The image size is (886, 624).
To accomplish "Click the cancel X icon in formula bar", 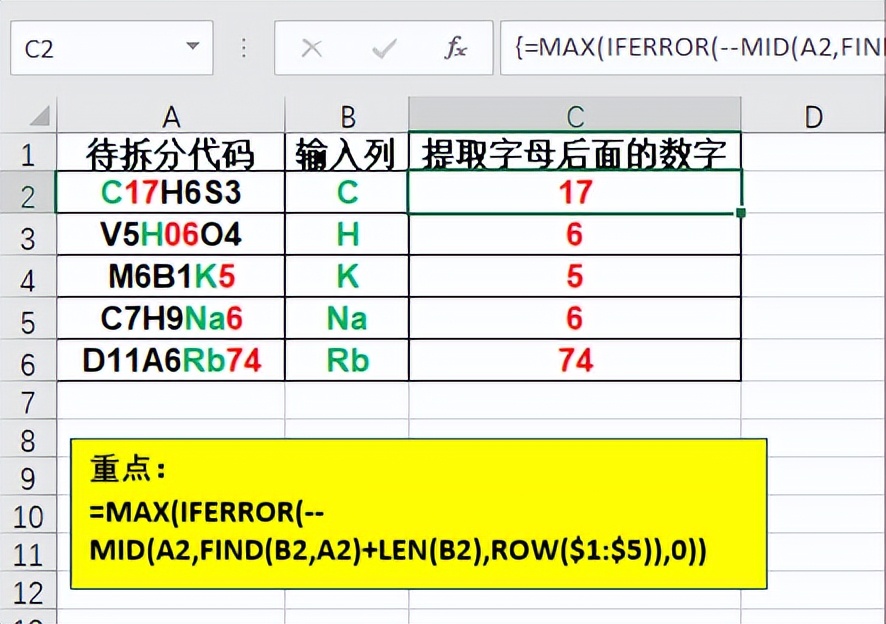I will point(311,49).
